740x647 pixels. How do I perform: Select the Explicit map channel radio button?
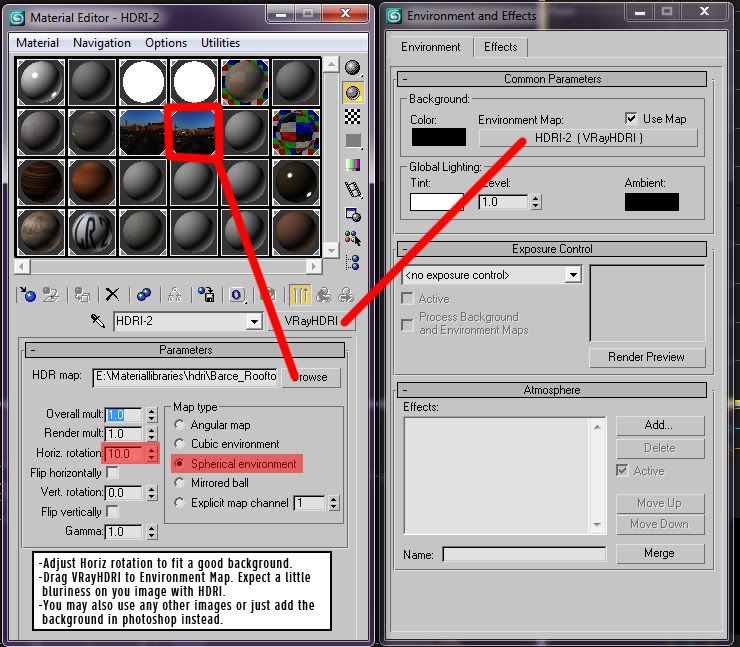click(179, 502)
